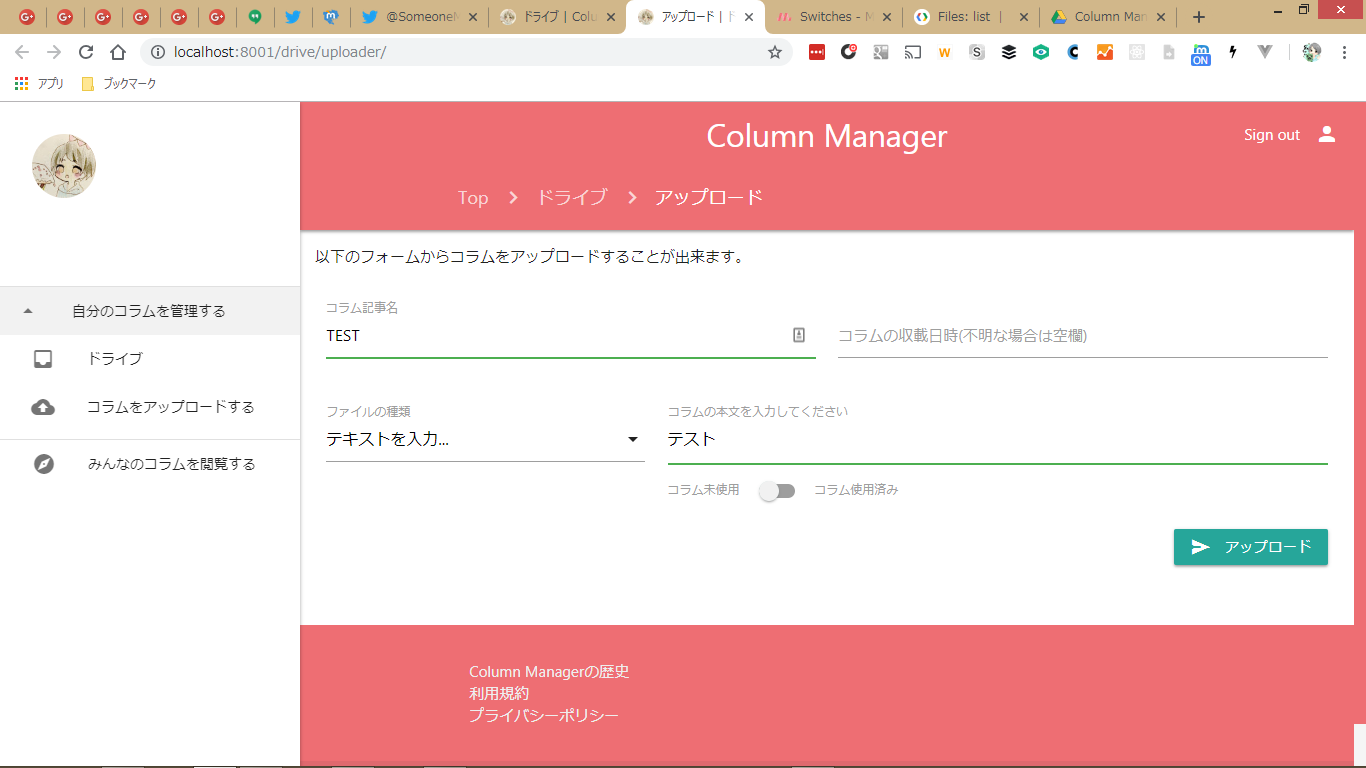
Task: Open the プライバシーポリシー footer link
Action: pos(543,715)
